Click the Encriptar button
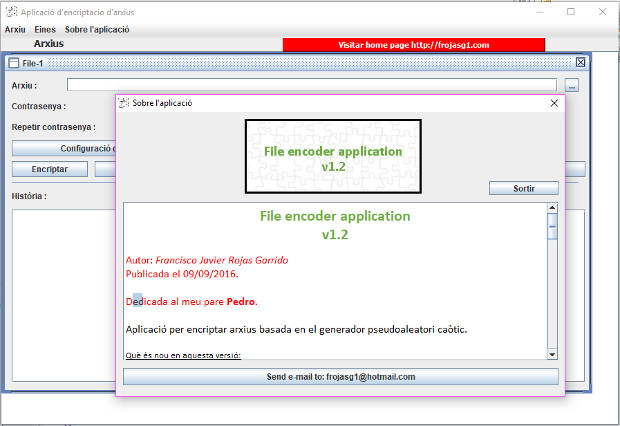 [x=50, y=169]
